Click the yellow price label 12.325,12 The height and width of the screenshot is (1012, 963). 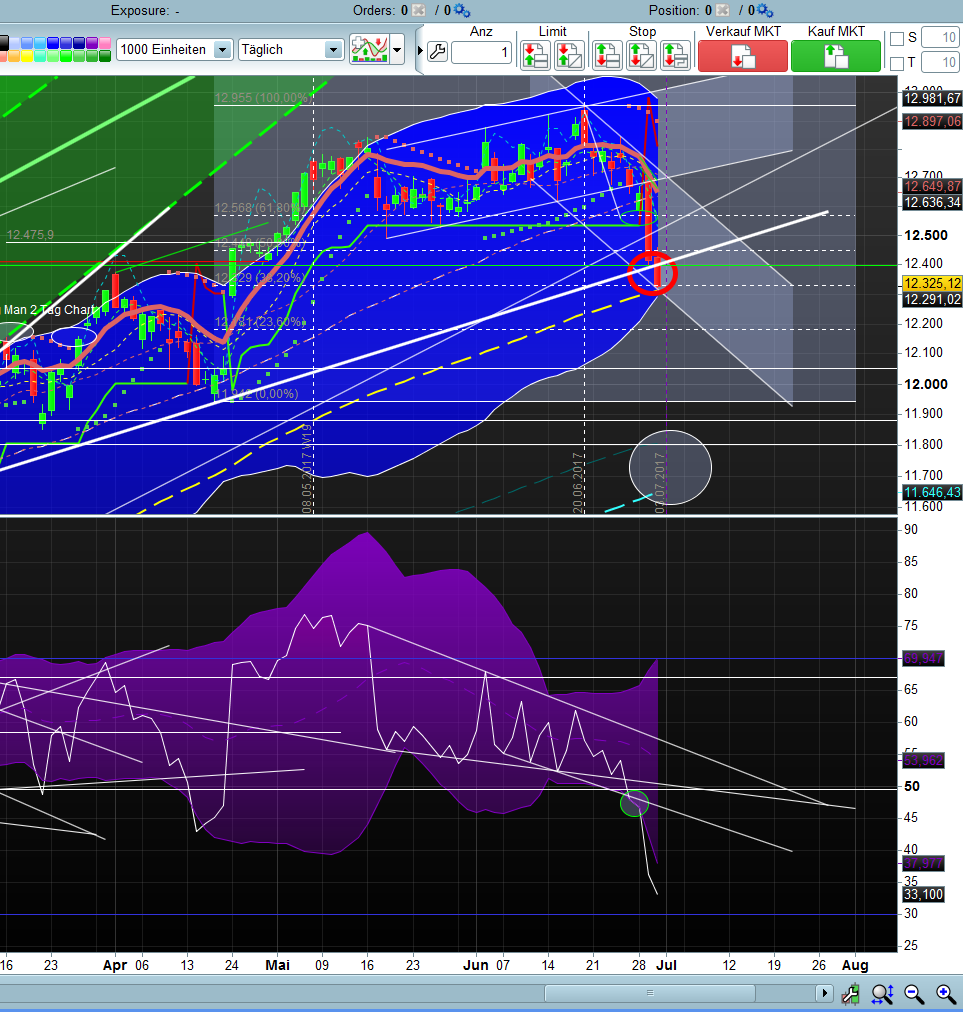pyautogui.click(x=933, y=283)
